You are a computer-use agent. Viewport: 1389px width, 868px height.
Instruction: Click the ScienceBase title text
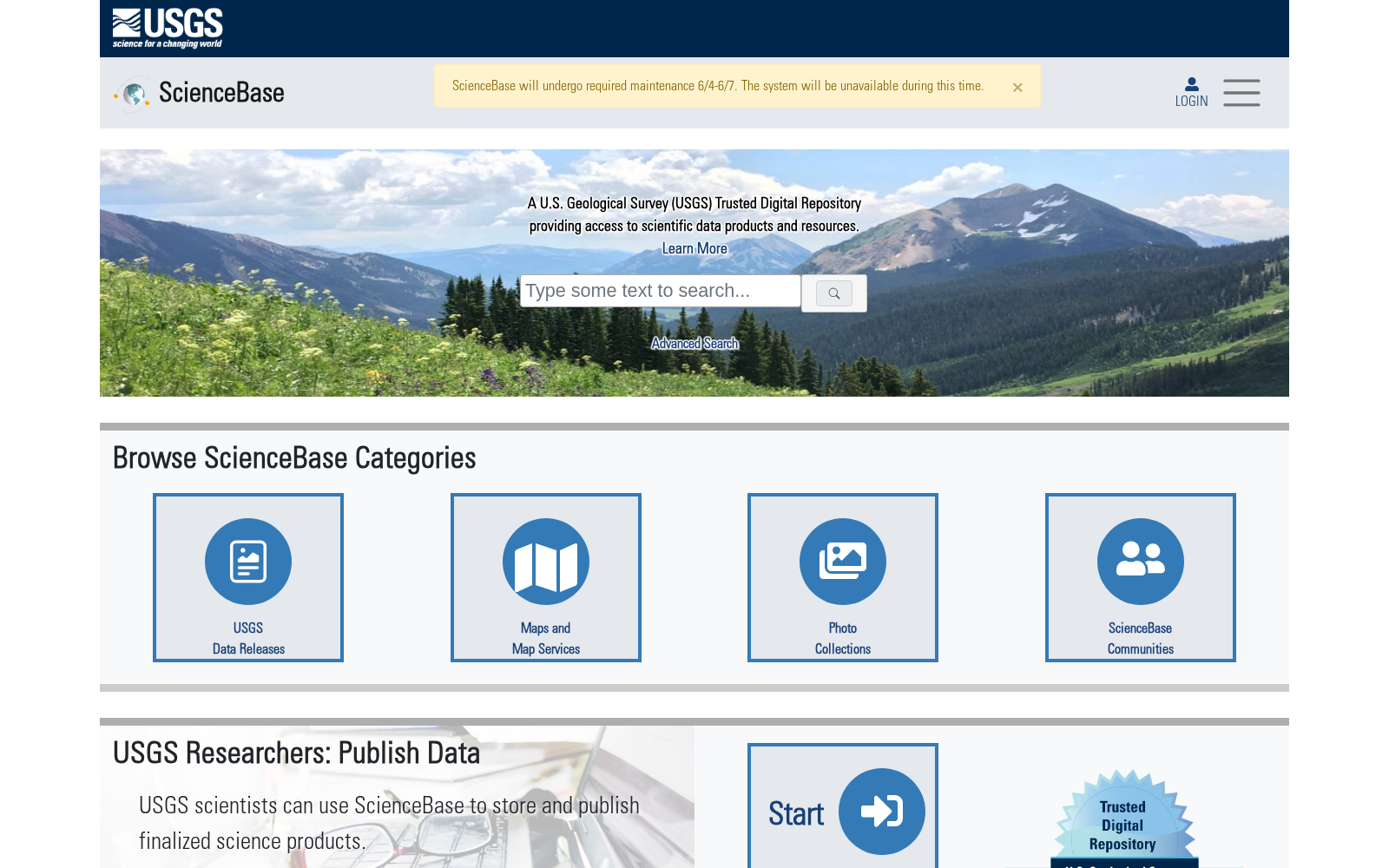tap(221, 93)
